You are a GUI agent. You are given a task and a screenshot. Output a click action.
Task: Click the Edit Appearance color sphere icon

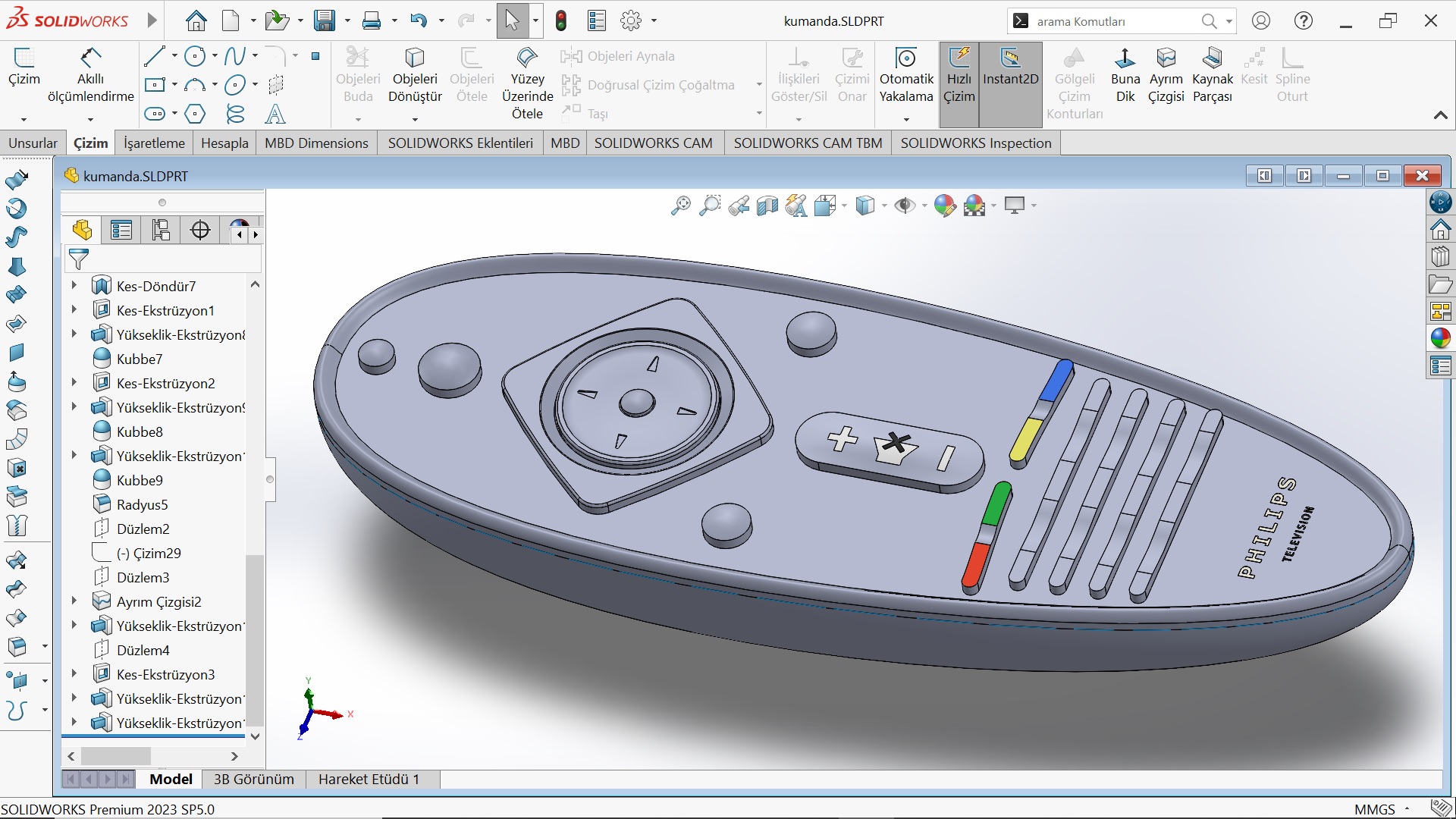(x=944, y=206)
